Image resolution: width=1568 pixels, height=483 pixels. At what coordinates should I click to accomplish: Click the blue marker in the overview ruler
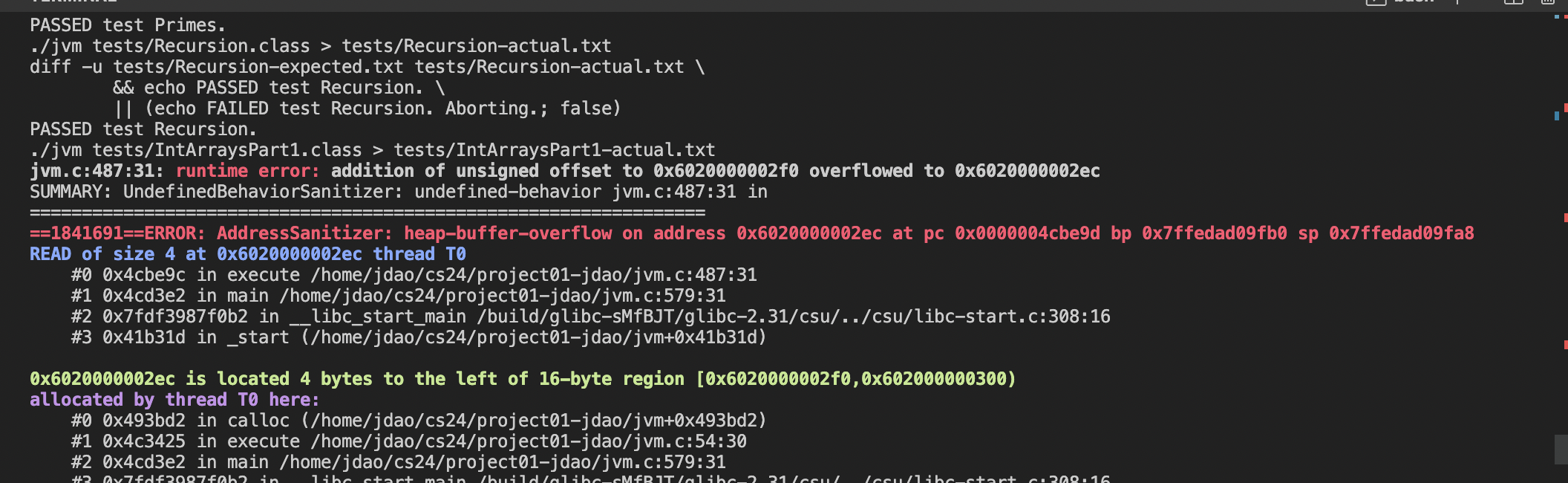tap(1556, 115)
